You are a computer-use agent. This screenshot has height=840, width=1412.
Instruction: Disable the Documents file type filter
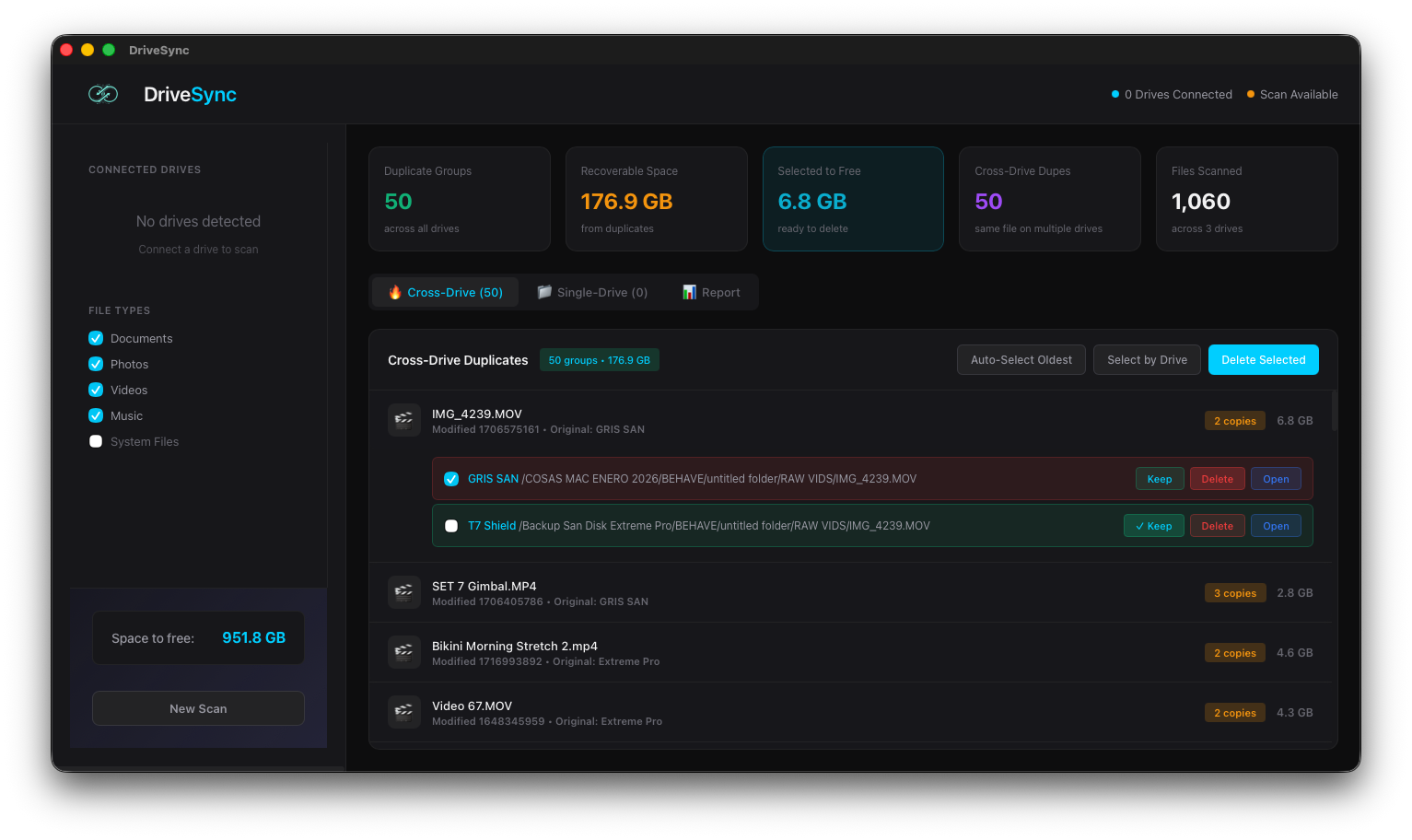96,338
